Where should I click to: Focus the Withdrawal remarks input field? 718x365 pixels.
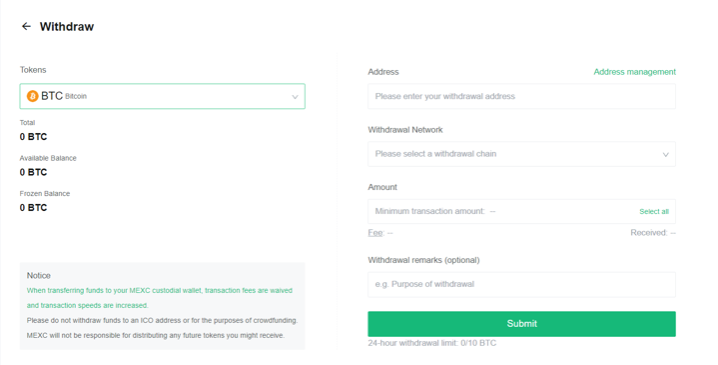(522, 284)
